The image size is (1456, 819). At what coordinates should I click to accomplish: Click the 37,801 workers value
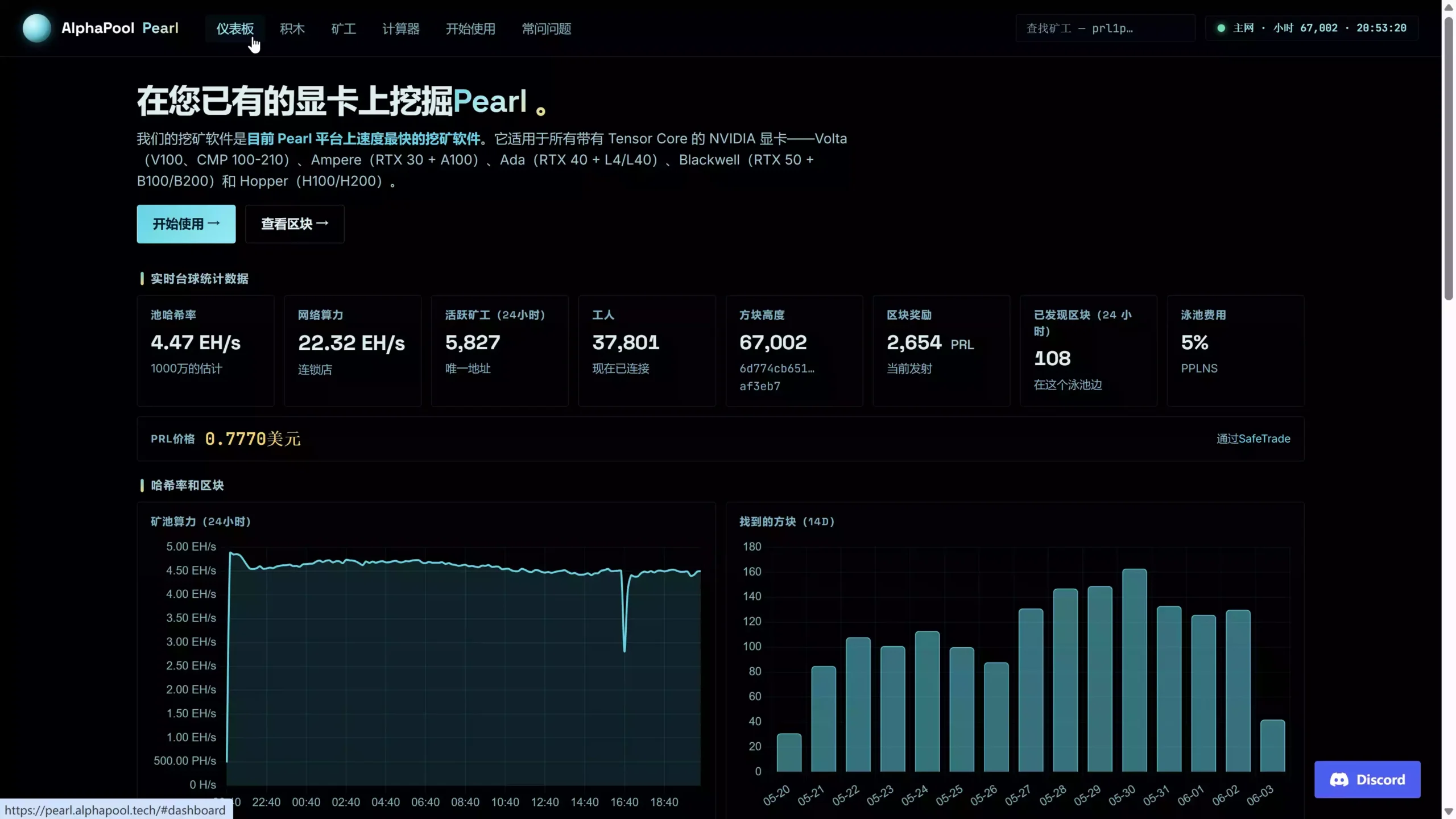coord(626,342)
